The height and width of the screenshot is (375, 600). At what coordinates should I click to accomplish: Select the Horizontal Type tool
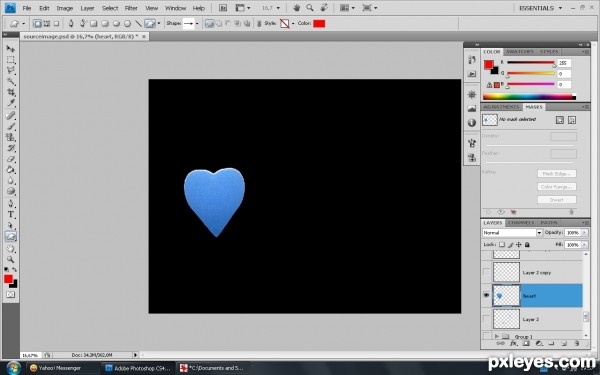pyautogui.click(x=11, y=214)
